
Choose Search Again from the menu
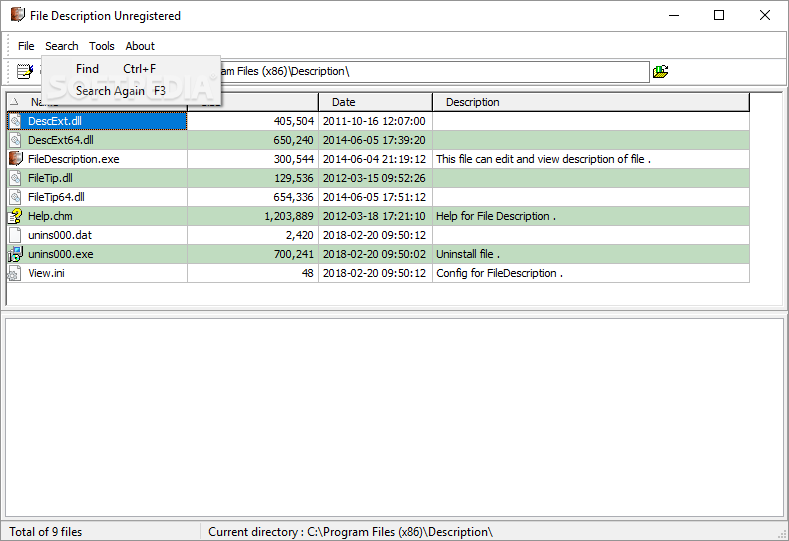[131, 91]
